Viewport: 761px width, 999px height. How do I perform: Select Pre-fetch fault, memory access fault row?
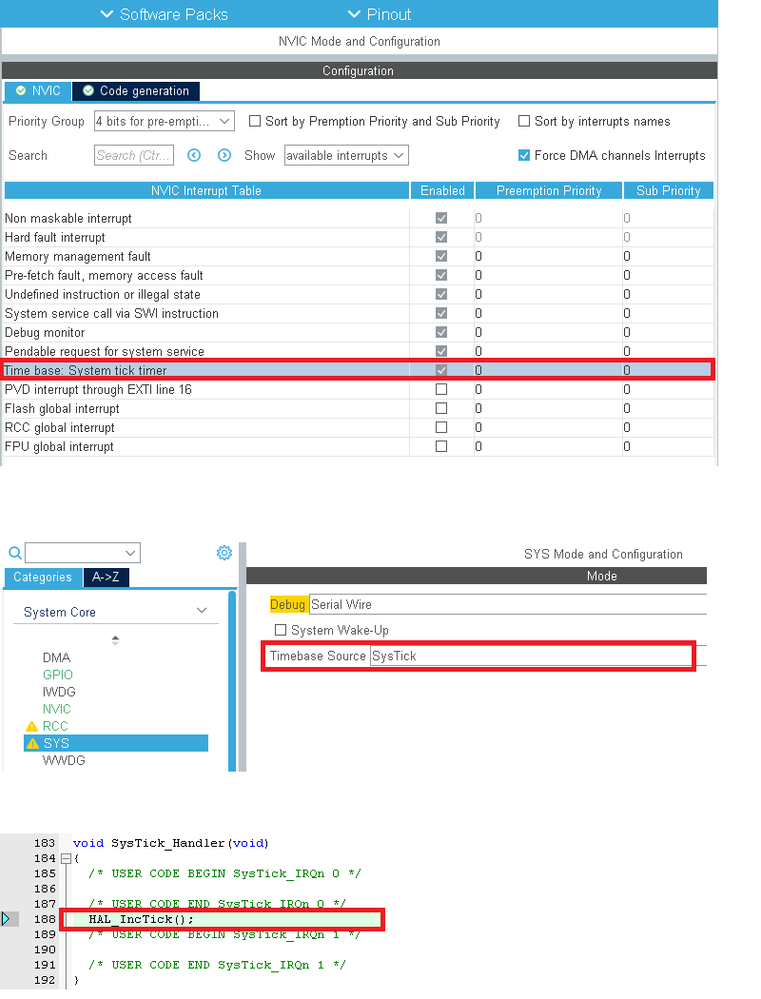(x=359, y=275)
